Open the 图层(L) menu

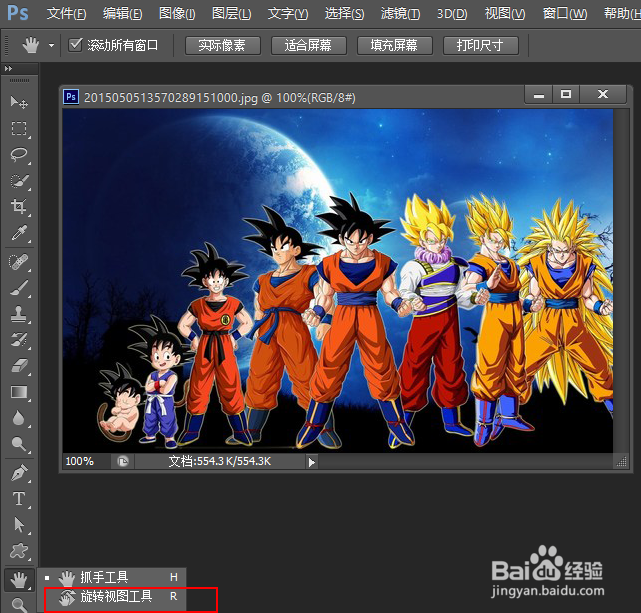tap(232, 14)
